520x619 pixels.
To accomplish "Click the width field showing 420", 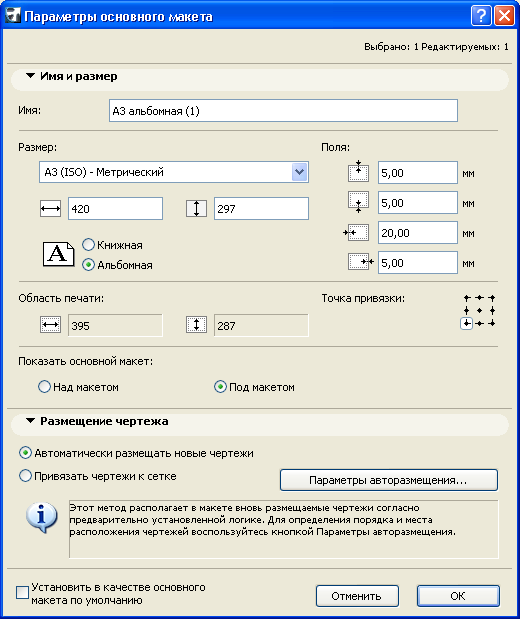I will pyautogui.click(x=115, y=208).
